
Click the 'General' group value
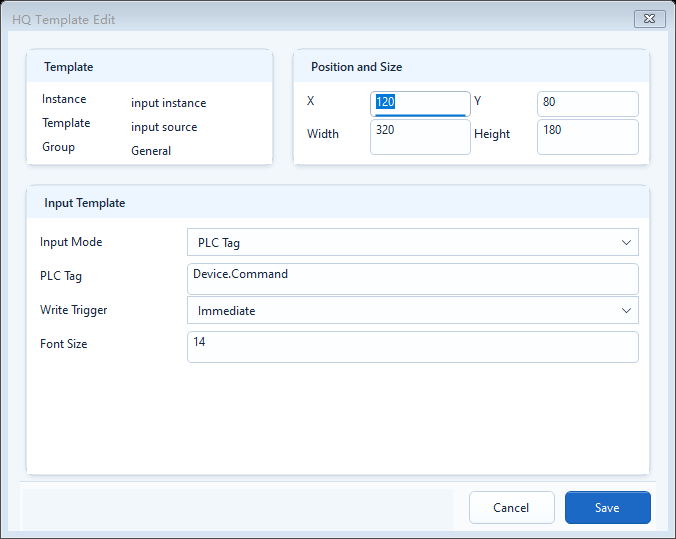[x=151, y=151]
